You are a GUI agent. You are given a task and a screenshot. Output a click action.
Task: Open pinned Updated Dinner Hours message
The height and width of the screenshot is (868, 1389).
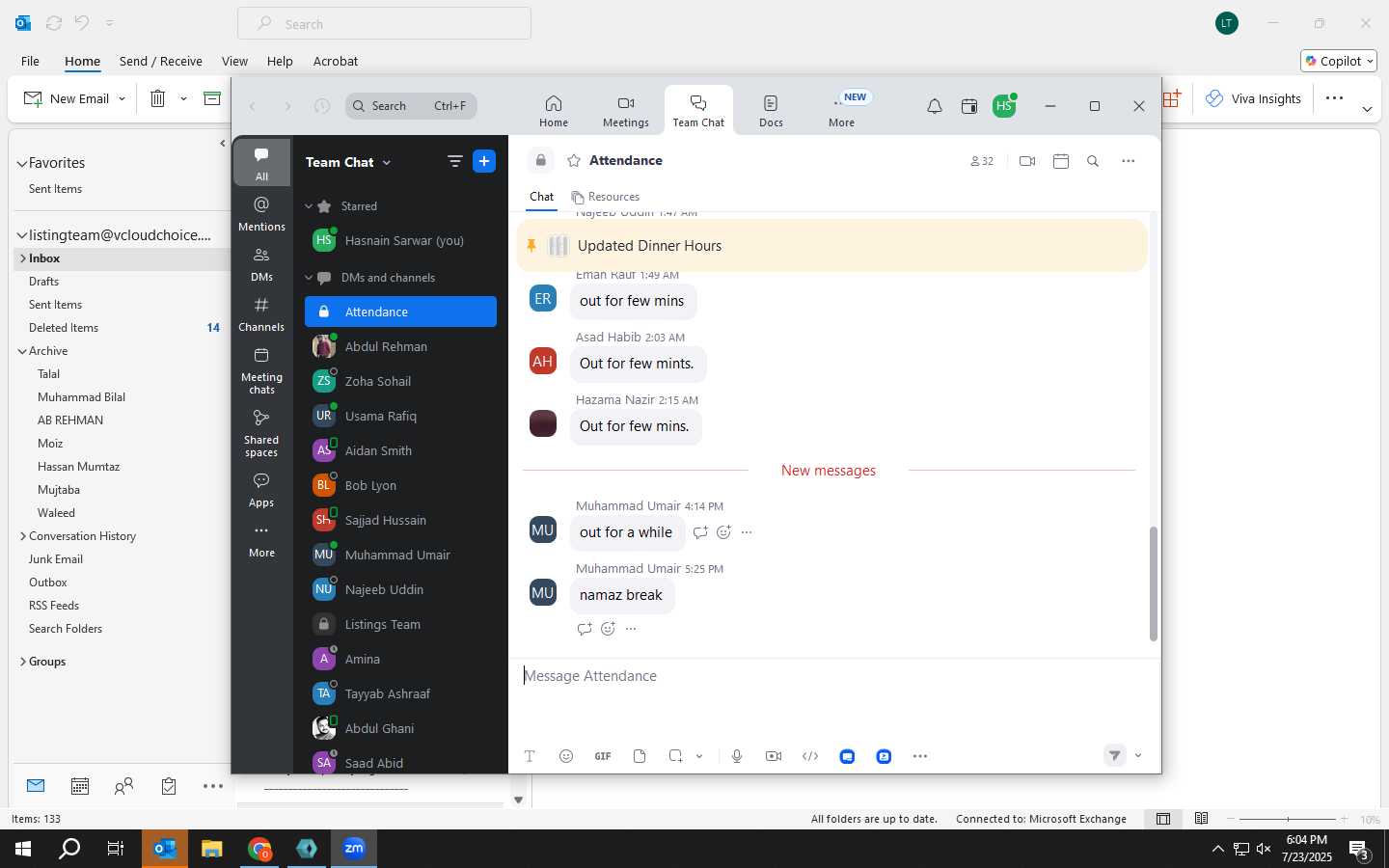[x=831, y=246]
